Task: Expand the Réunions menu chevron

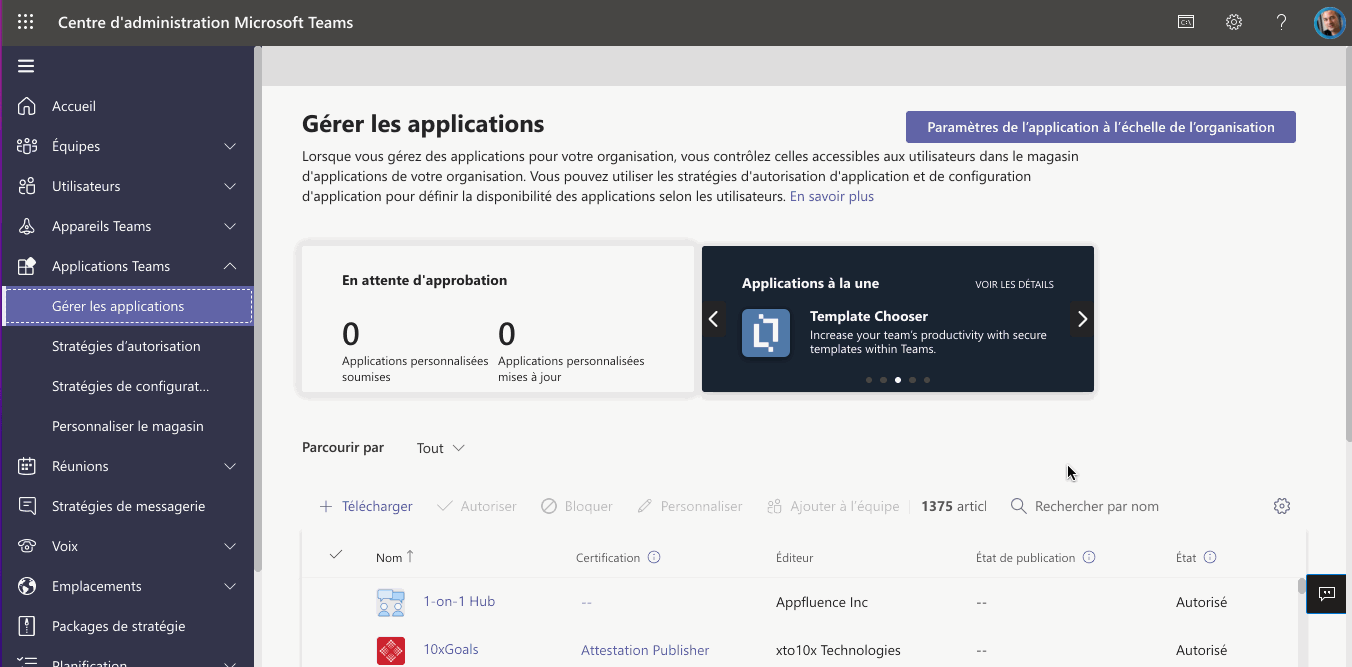Action: 230,466
